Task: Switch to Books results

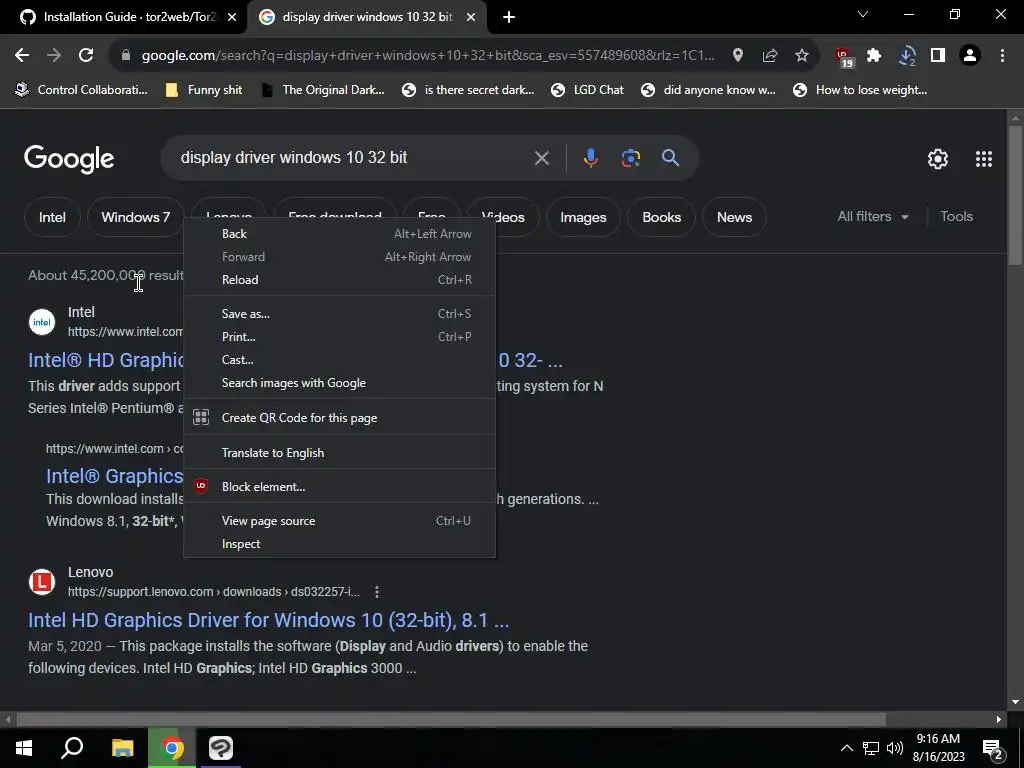Action: [x=662, y=217]
